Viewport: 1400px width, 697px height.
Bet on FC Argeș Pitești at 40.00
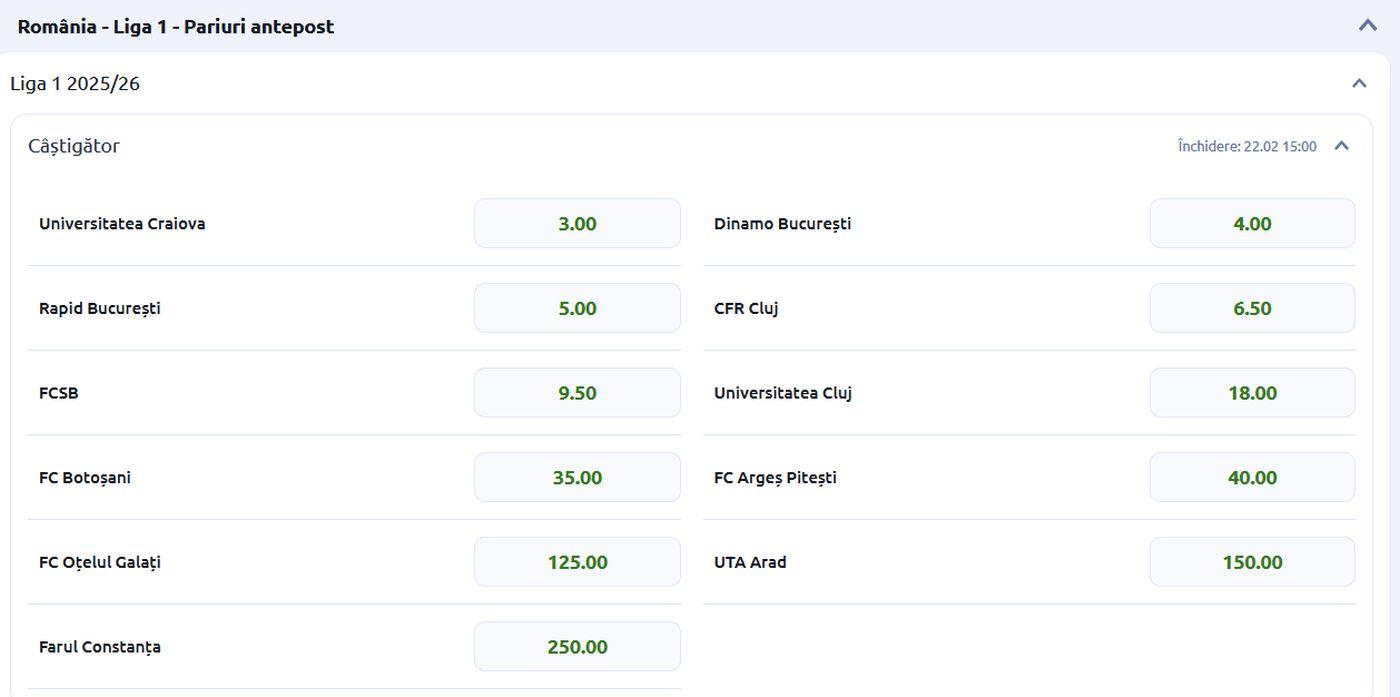click(1252, 477)
